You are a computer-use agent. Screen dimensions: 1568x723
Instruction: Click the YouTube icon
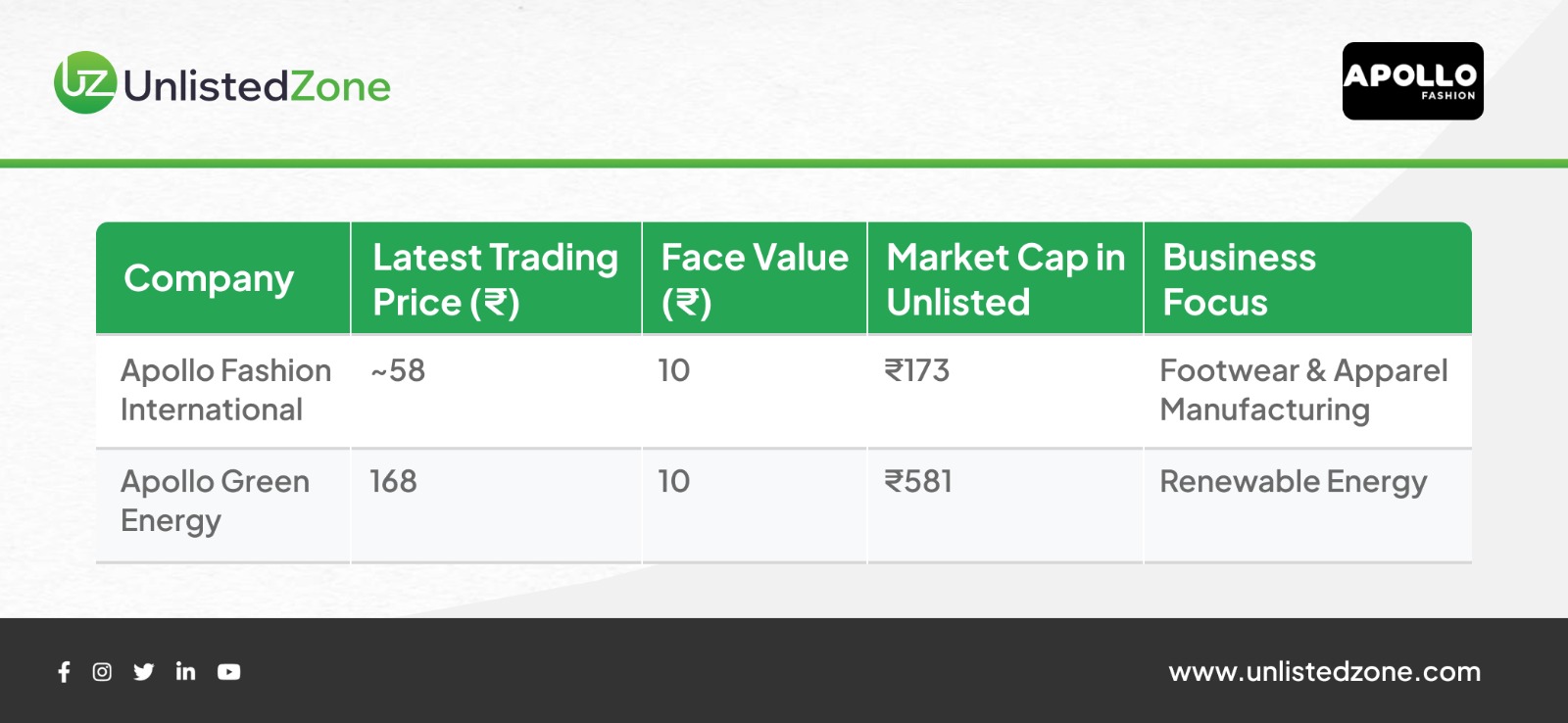pos(228,672)
